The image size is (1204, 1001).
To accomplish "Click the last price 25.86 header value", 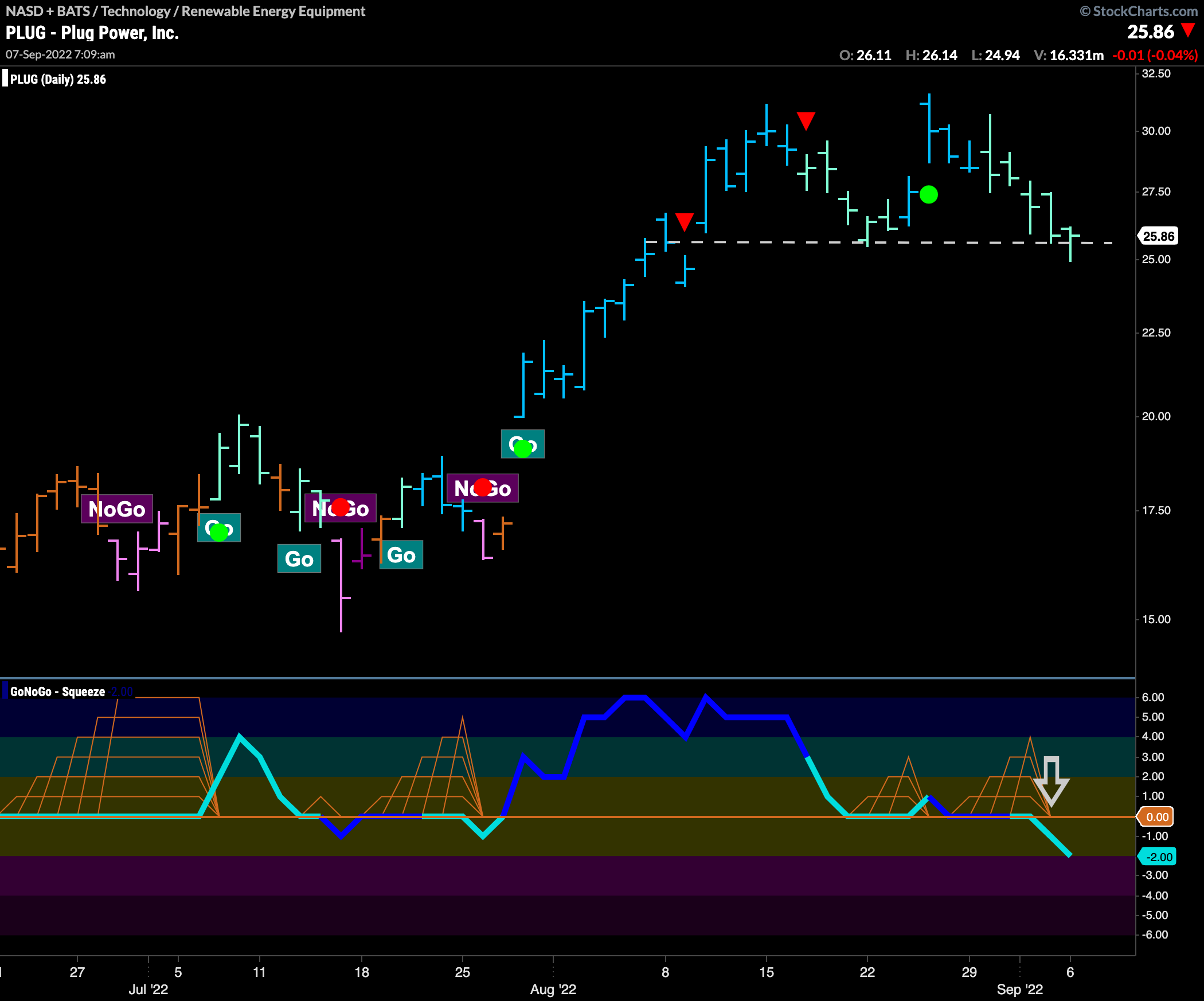I will click(x=1151, y=32).
